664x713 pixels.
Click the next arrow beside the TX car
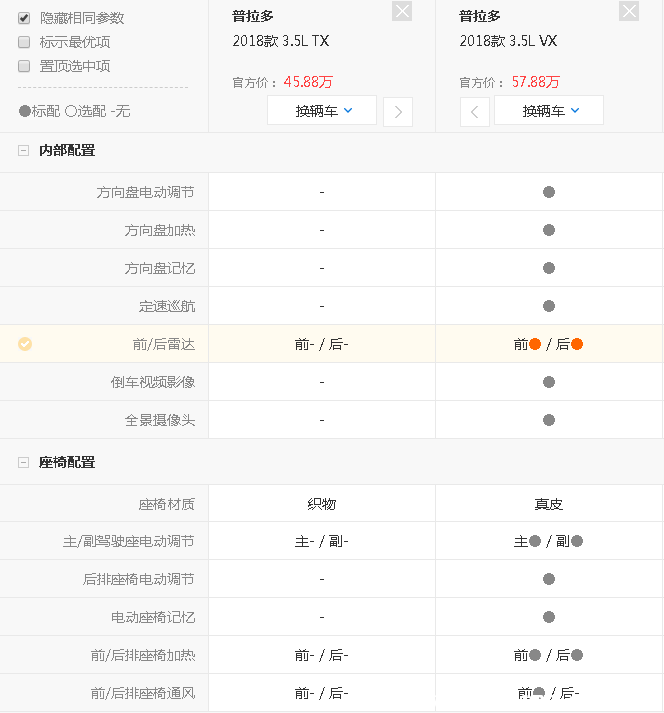coord(398,112)
